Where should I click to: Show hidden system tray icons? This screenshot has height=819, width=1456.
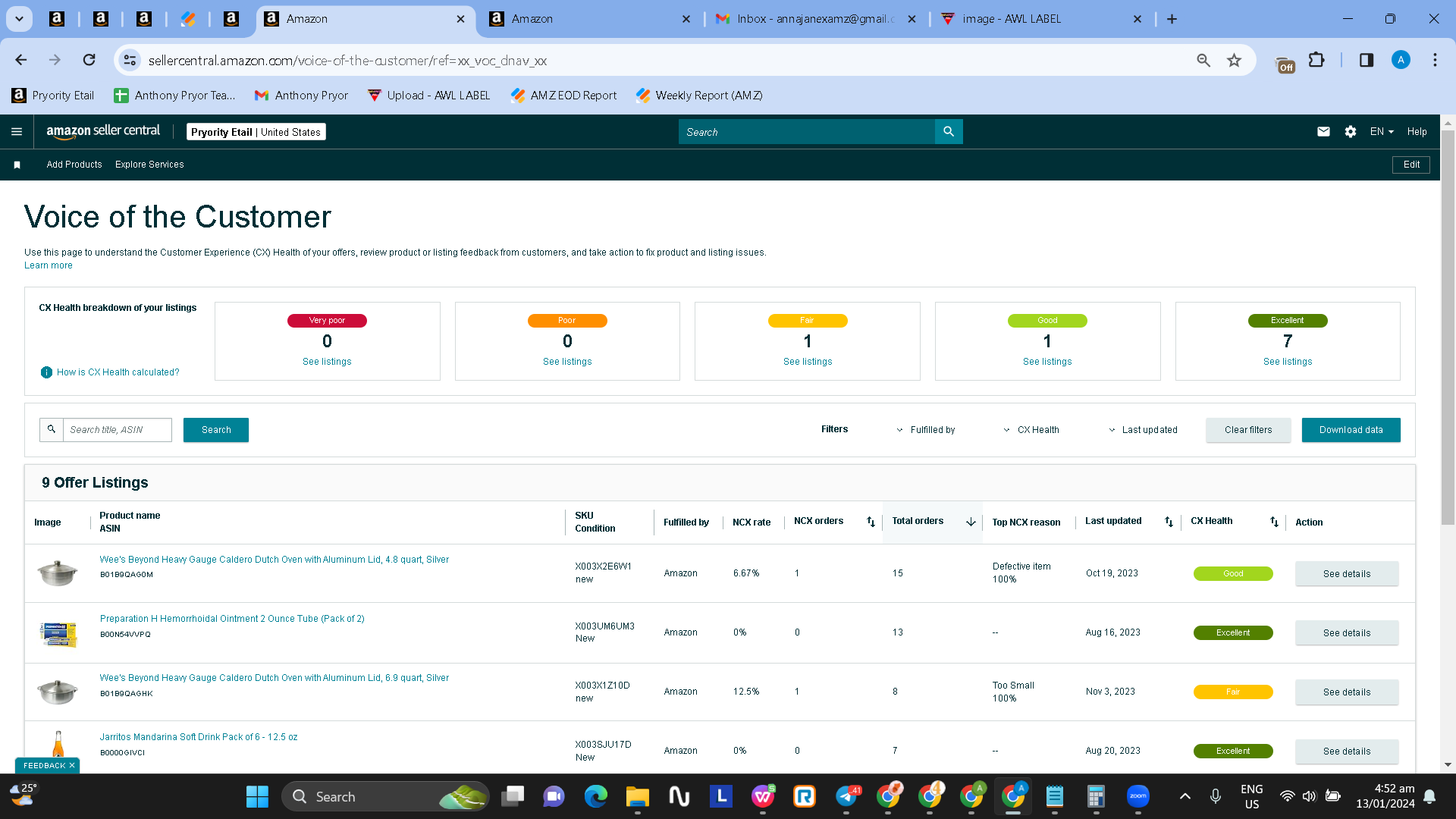click(x=1185, y=796)
